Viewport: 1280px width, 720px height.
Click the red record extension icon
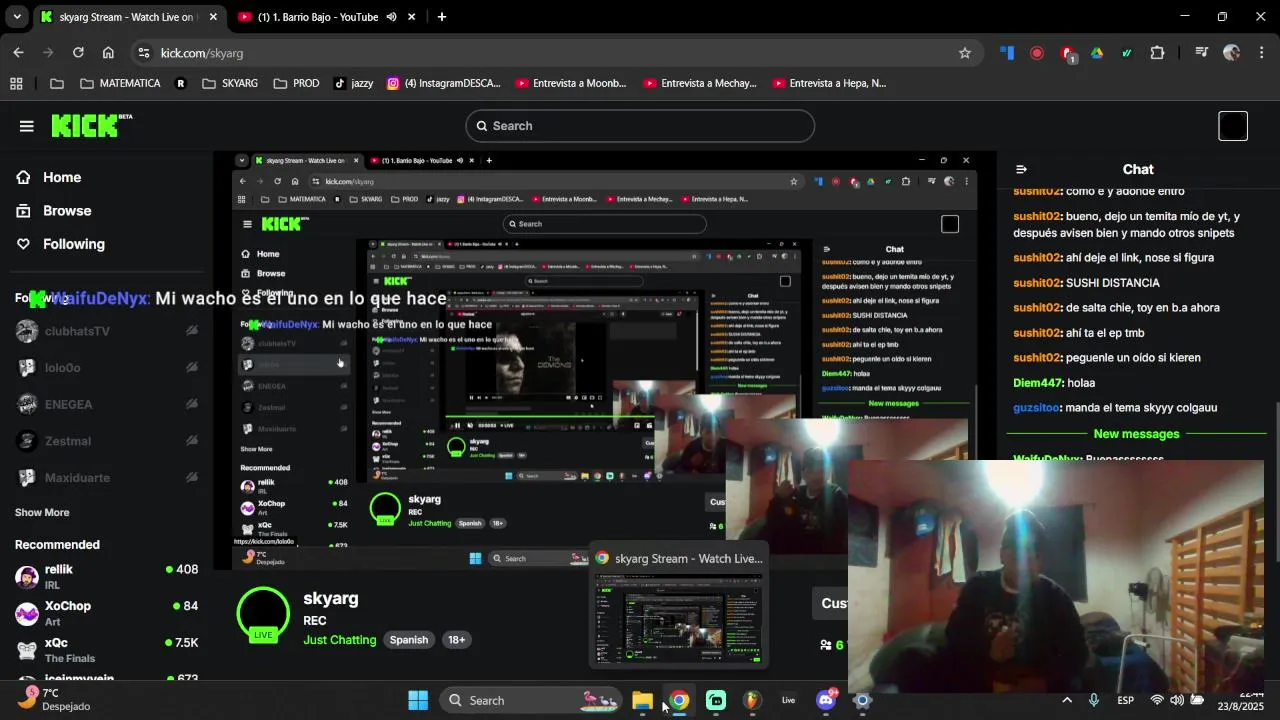(1037, 53)
